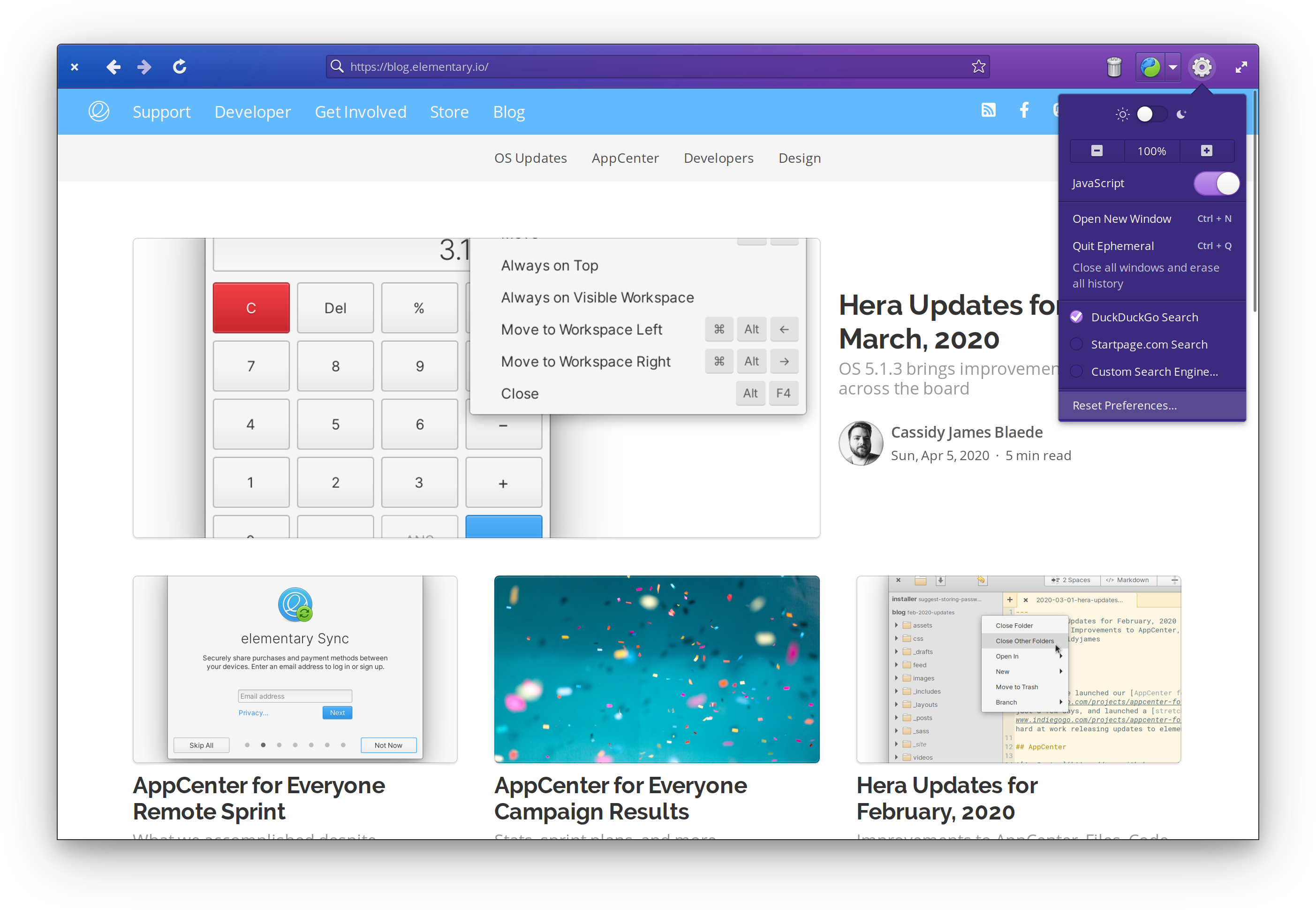Image resolution: width=1316 pixels, height=910 pixels.
Task: Click the DuckDuckGo Search radio button
Action: tap(1079, 317)
